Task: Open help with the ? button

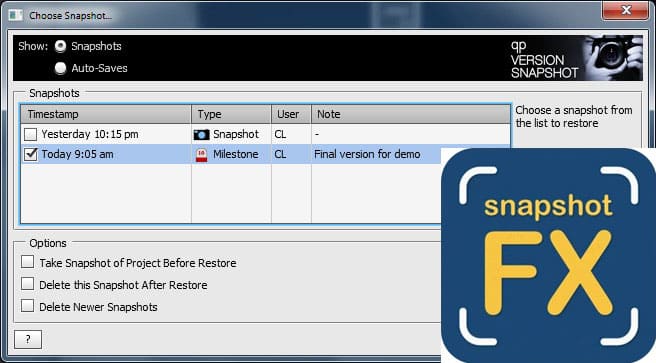Action: click(28, 339)
